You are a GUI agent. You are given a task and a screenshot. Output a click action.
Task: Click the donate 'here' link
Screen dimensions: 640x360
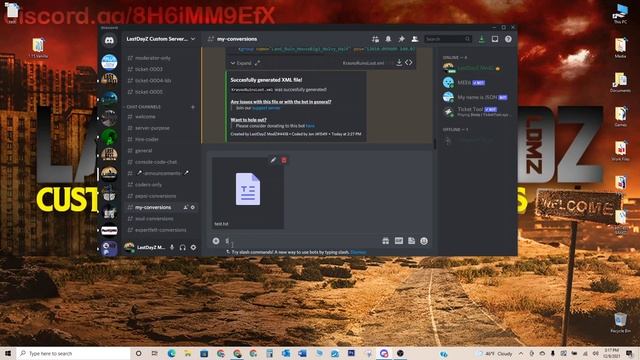pyautogui.click(x=310, y=126)
